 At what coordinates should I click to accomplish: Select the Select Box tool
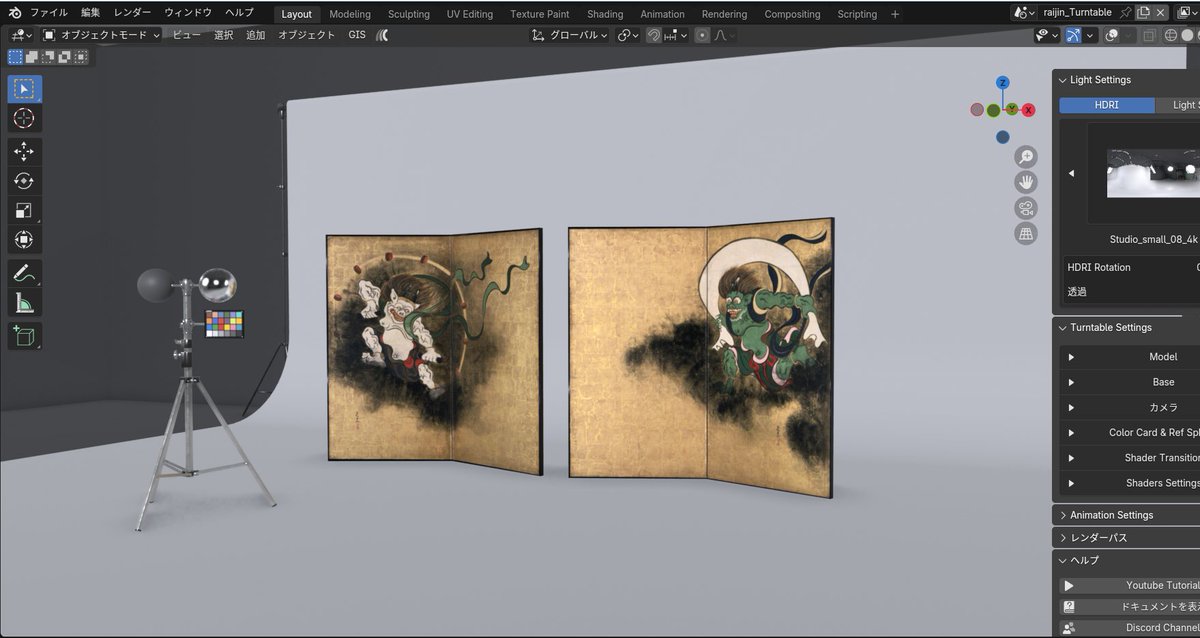[x=24, y=88]
